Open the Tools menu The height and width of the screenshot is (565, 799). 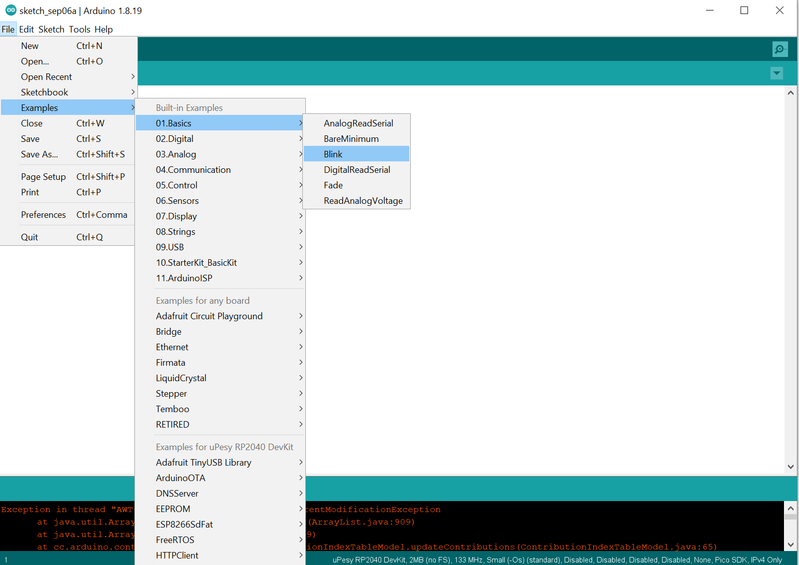point(79,29)
